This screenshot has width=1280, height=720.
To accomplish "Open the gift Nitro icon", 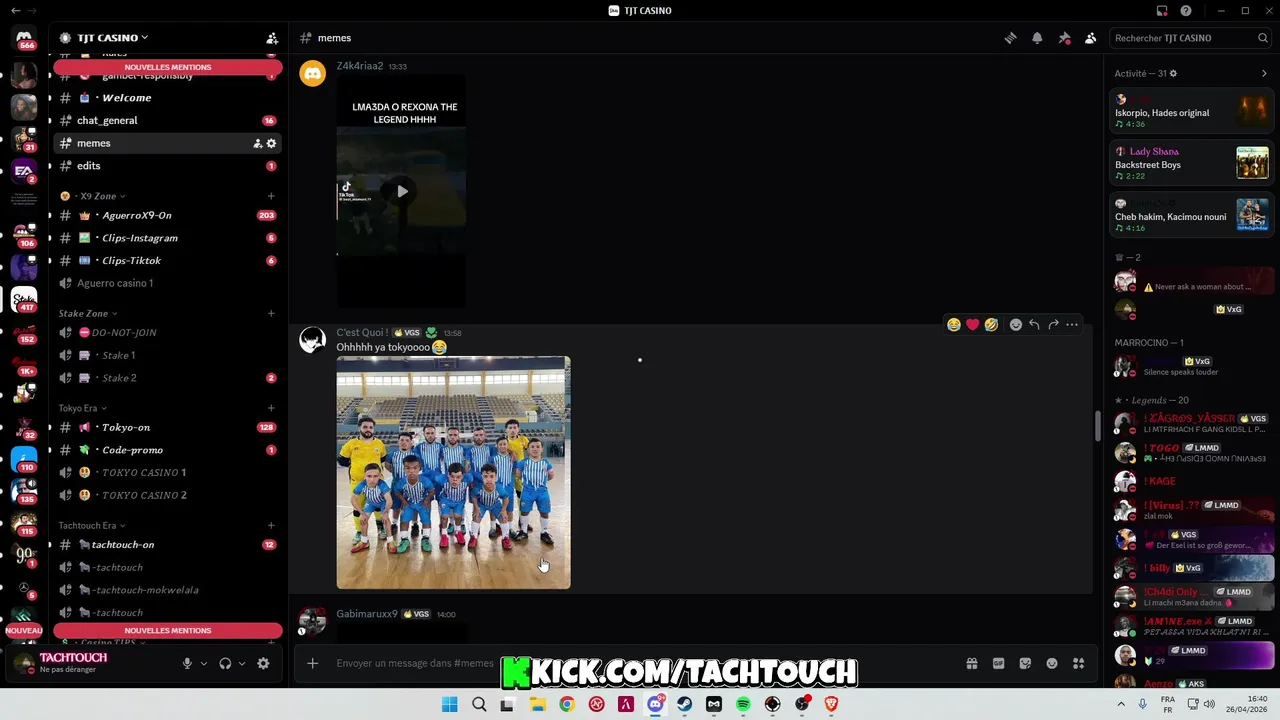I will click(971, 663).
